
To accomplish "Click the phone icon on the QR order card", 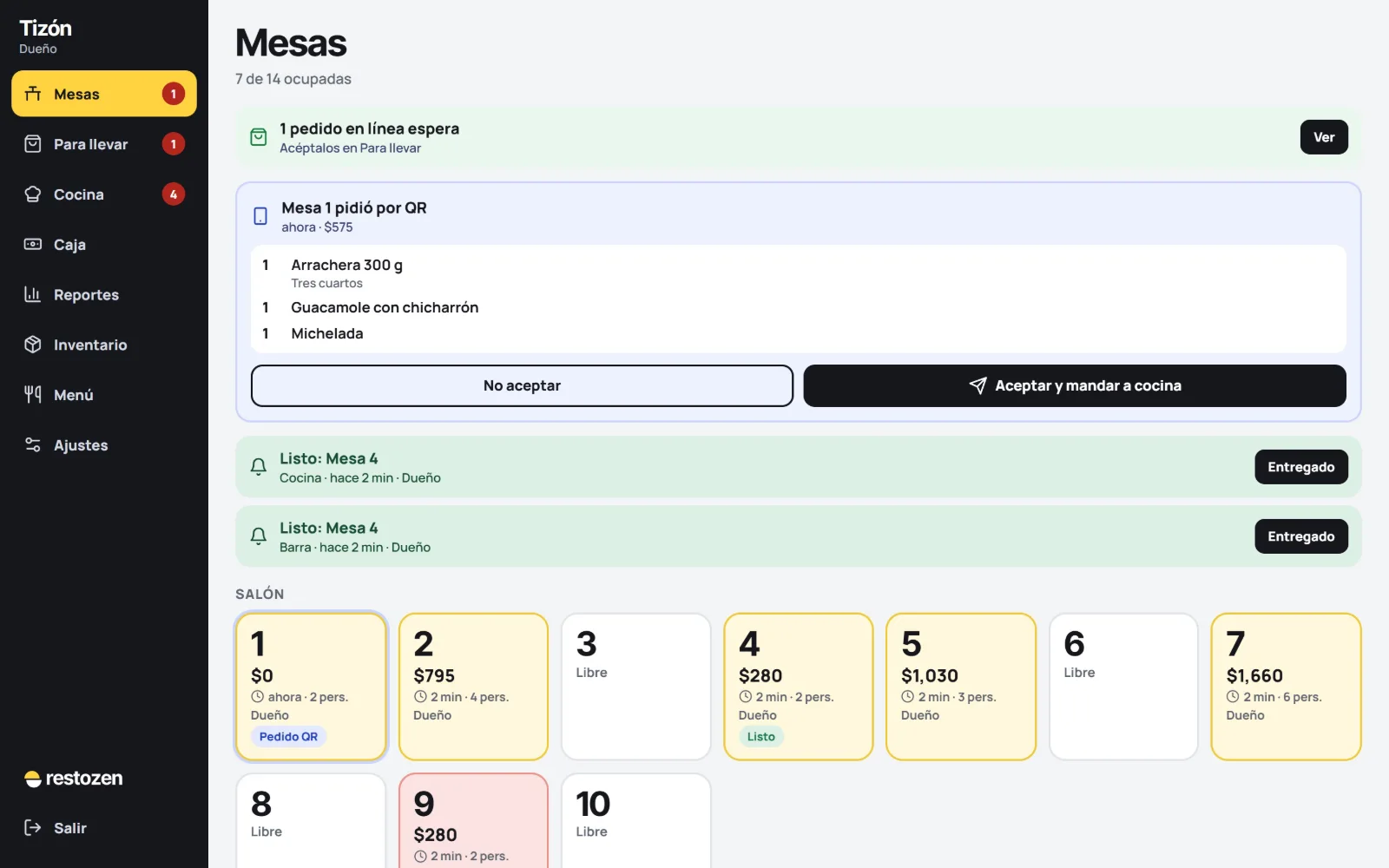I will 260,216.
